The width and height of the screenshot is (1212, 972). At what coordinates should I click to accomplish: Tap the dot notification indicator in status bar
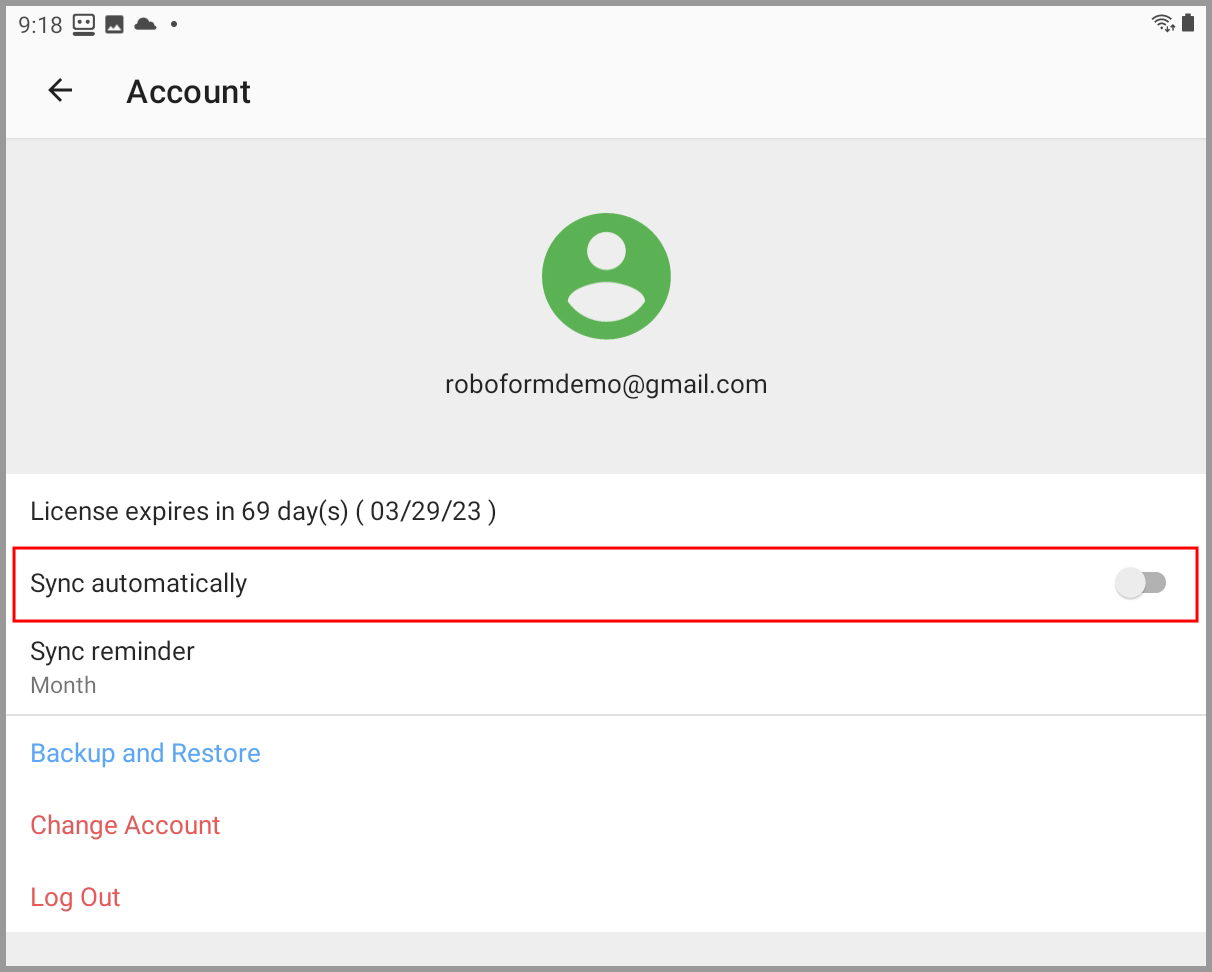pos(173,23)
